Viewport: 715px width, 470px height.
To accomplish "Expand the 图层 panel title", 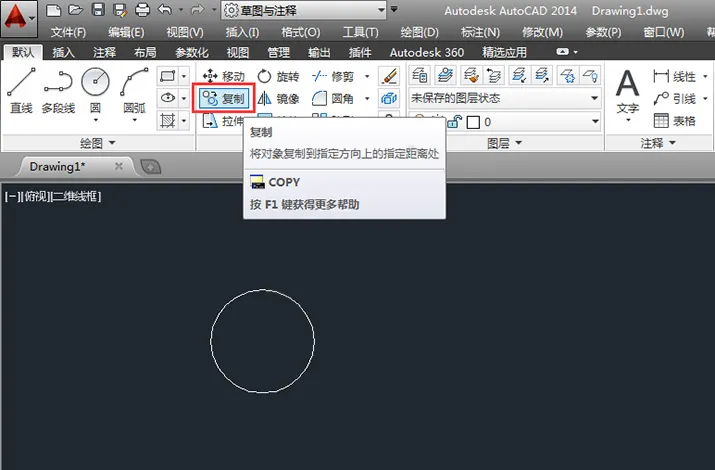I will (x=504, y=144).
